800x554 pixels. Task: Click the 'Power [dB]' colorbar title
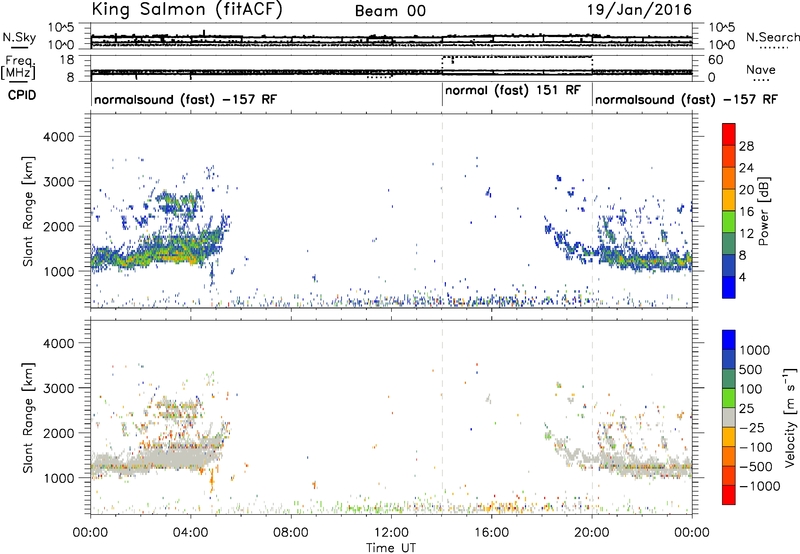pos(763,211)
